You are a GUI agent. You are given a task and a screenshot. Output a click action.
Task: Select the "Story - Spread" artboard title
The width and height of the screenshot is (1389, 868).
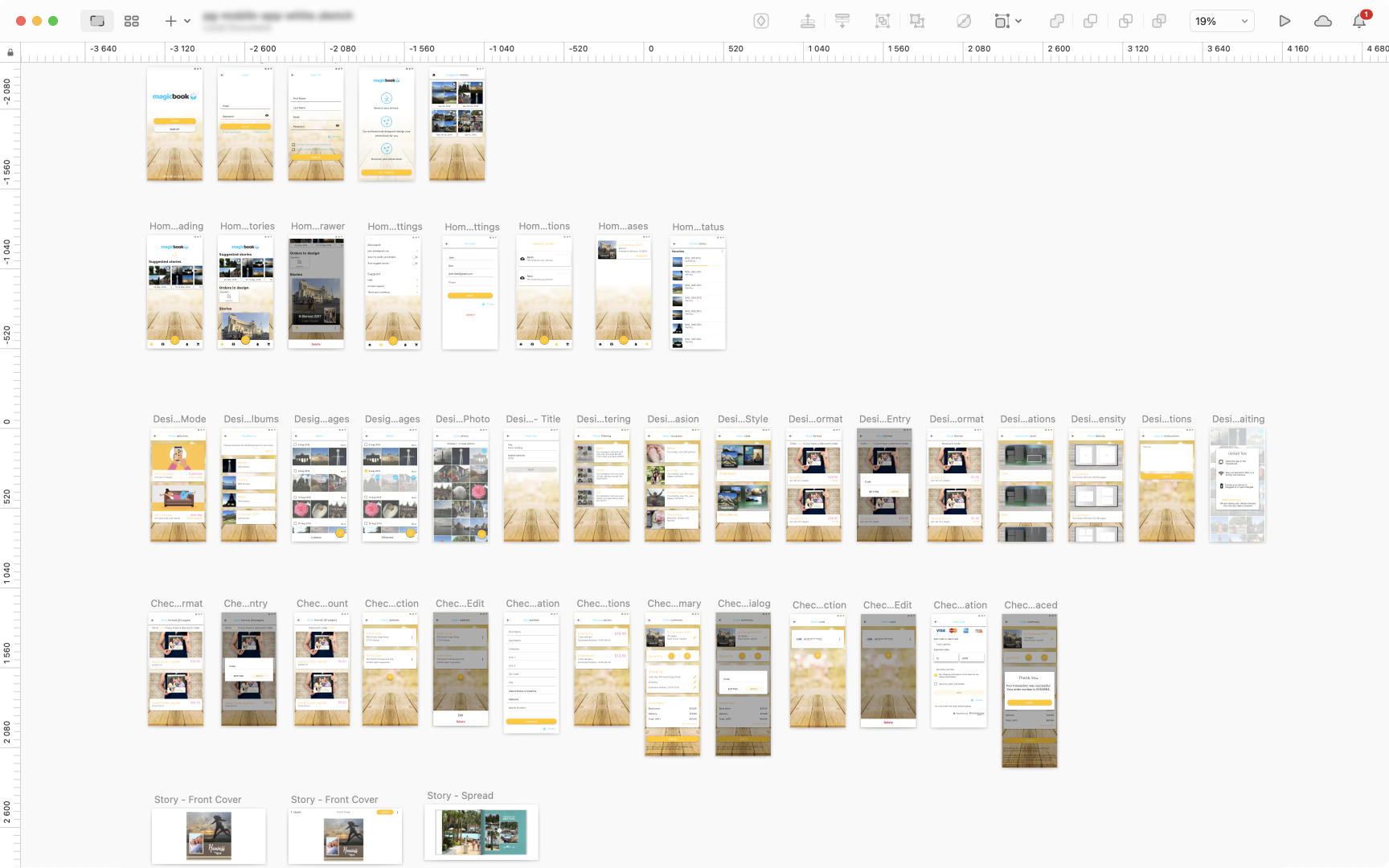point(461,796)
